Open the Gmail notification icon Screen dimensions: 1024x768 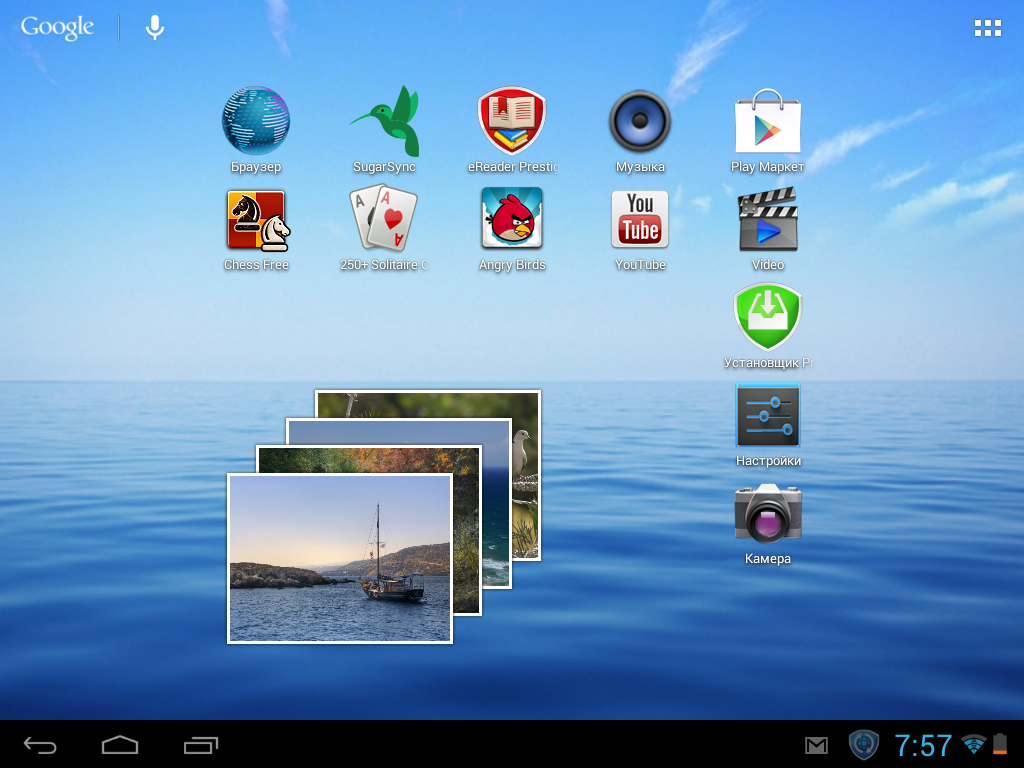point(816,745)
